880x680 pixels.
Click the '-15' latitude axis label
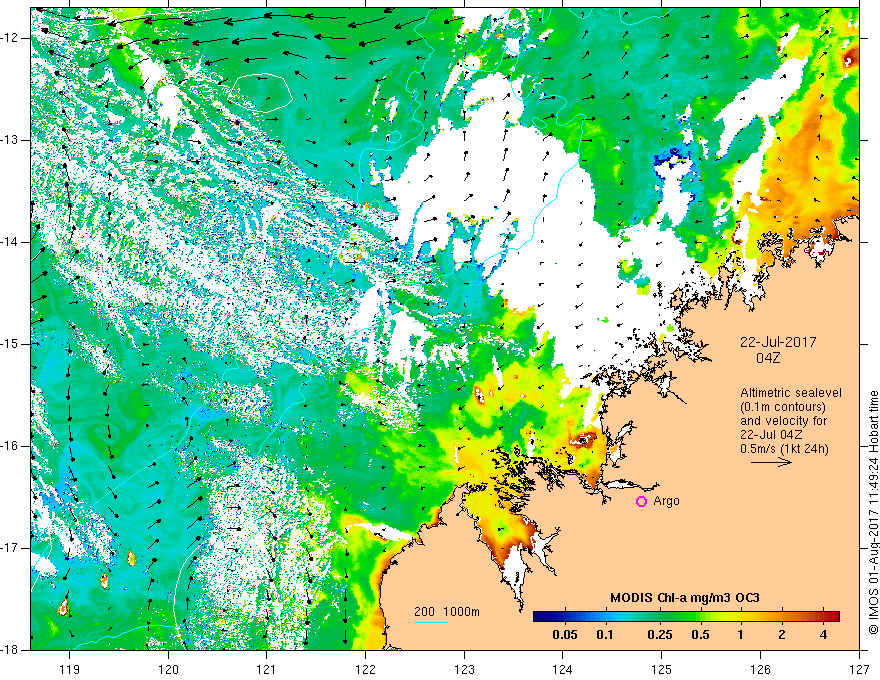[x=10, y=344]
